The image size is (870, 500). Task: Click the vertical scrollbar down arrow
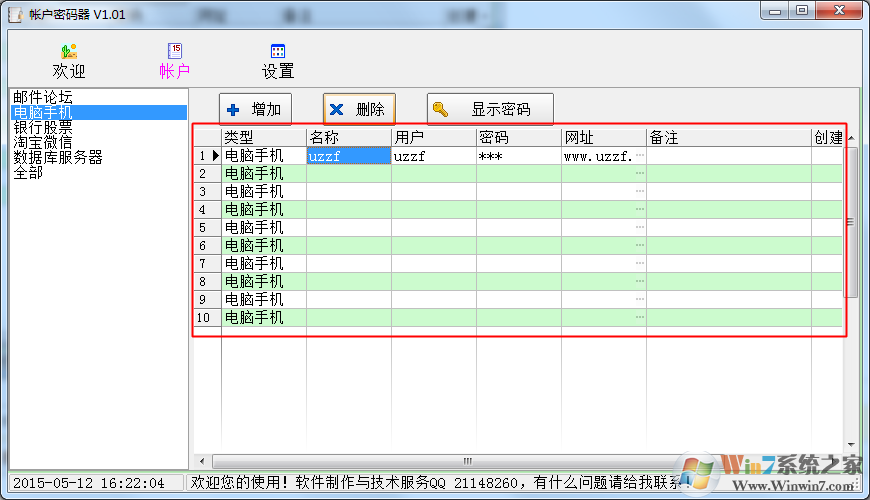851,445
